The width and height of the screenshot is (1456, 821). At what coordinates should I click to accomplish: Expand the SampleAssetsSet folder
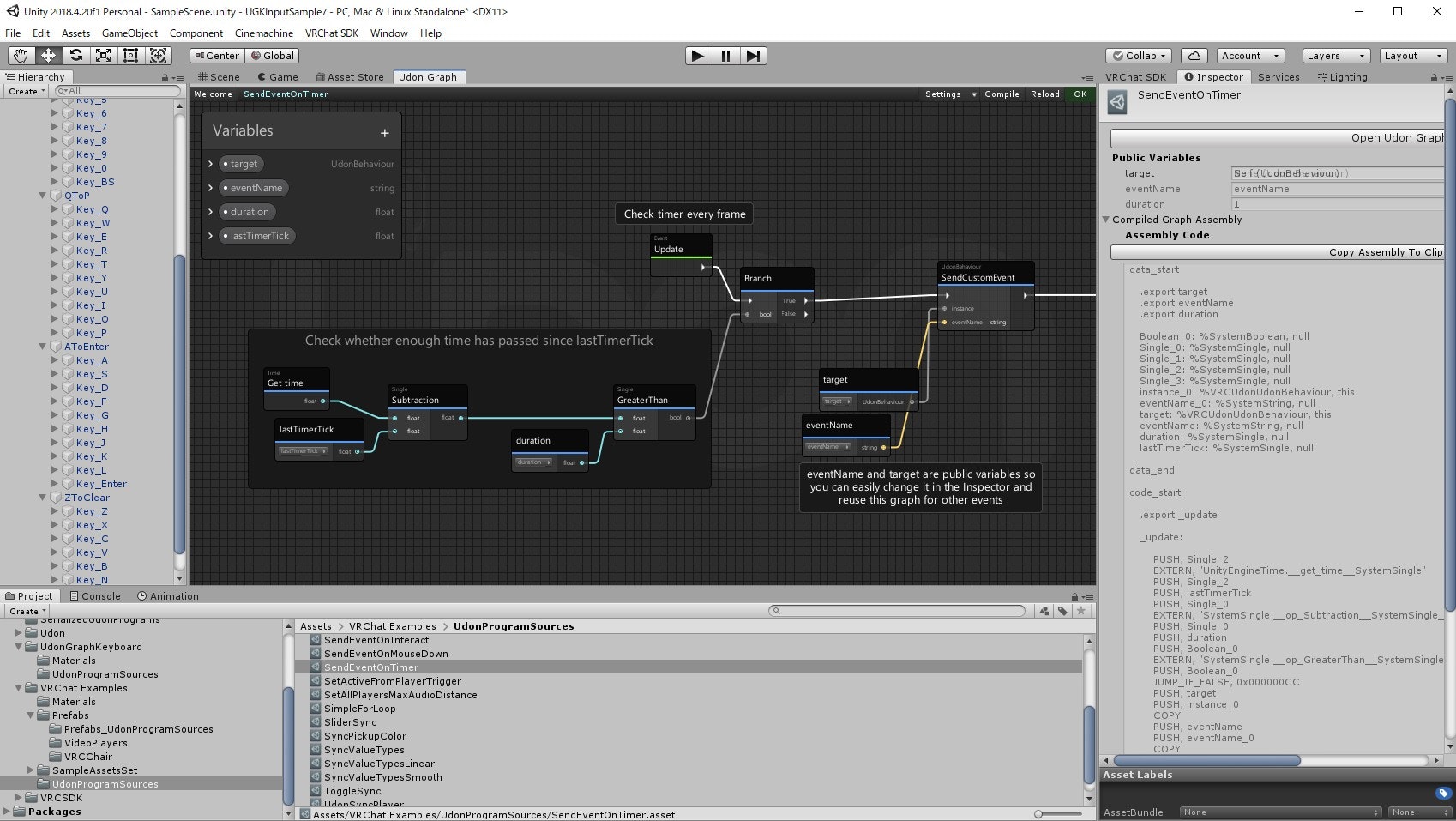coord(31,770)
